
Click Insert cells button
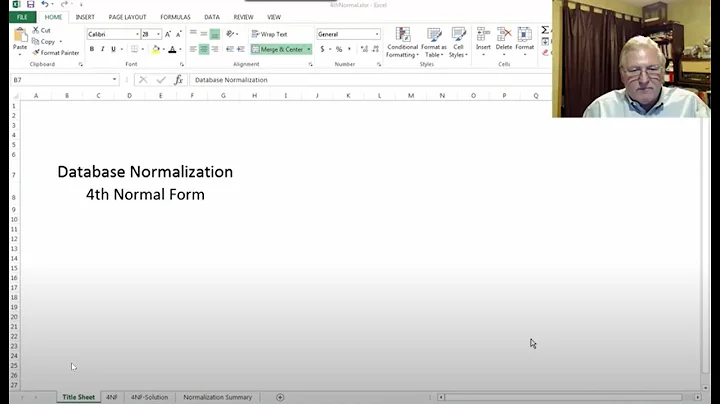click(x=483, y=41)
